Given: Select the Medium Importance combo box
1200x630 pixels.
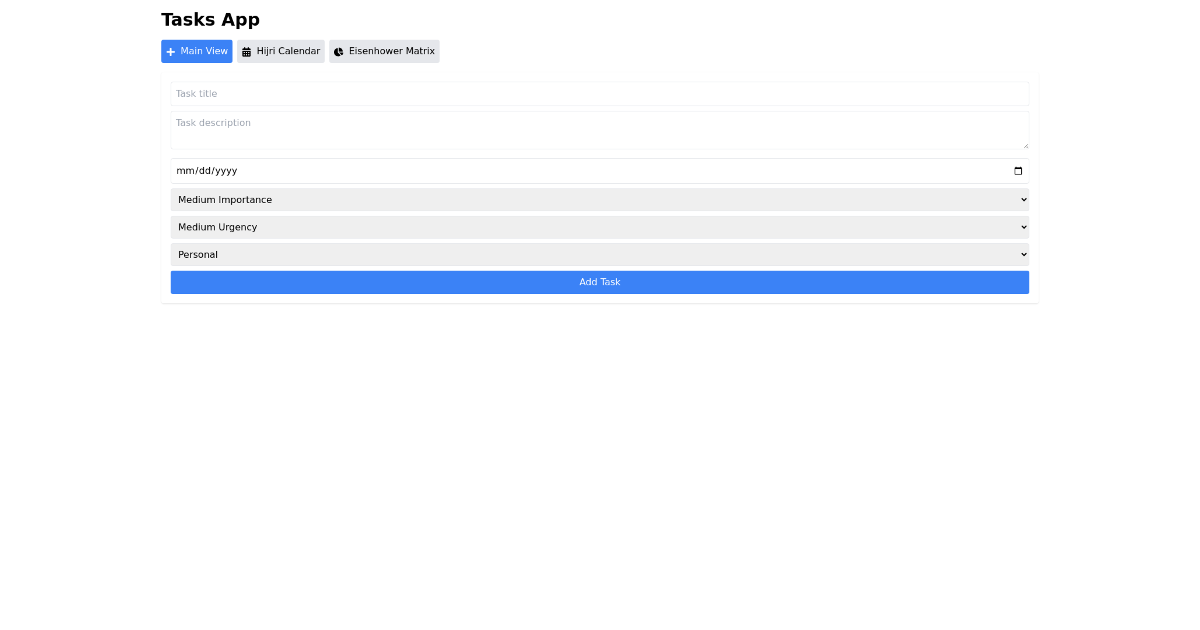Looking at the screenshot, I should (x=600, y=199).
